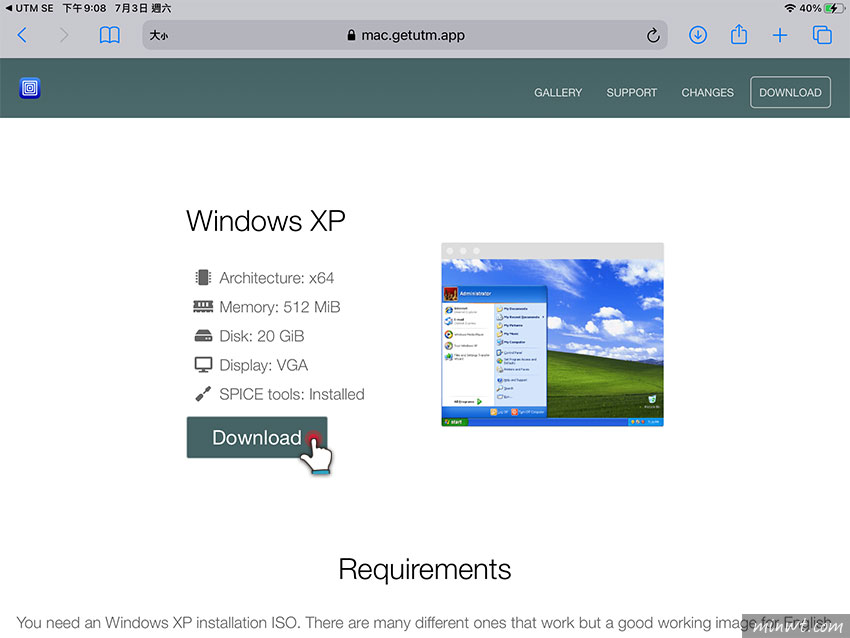Image resolution: width=850 pixels, height=638 pixels.
Task: Click the CPU chip architecture icon
Action: click(x=203, y=278)
